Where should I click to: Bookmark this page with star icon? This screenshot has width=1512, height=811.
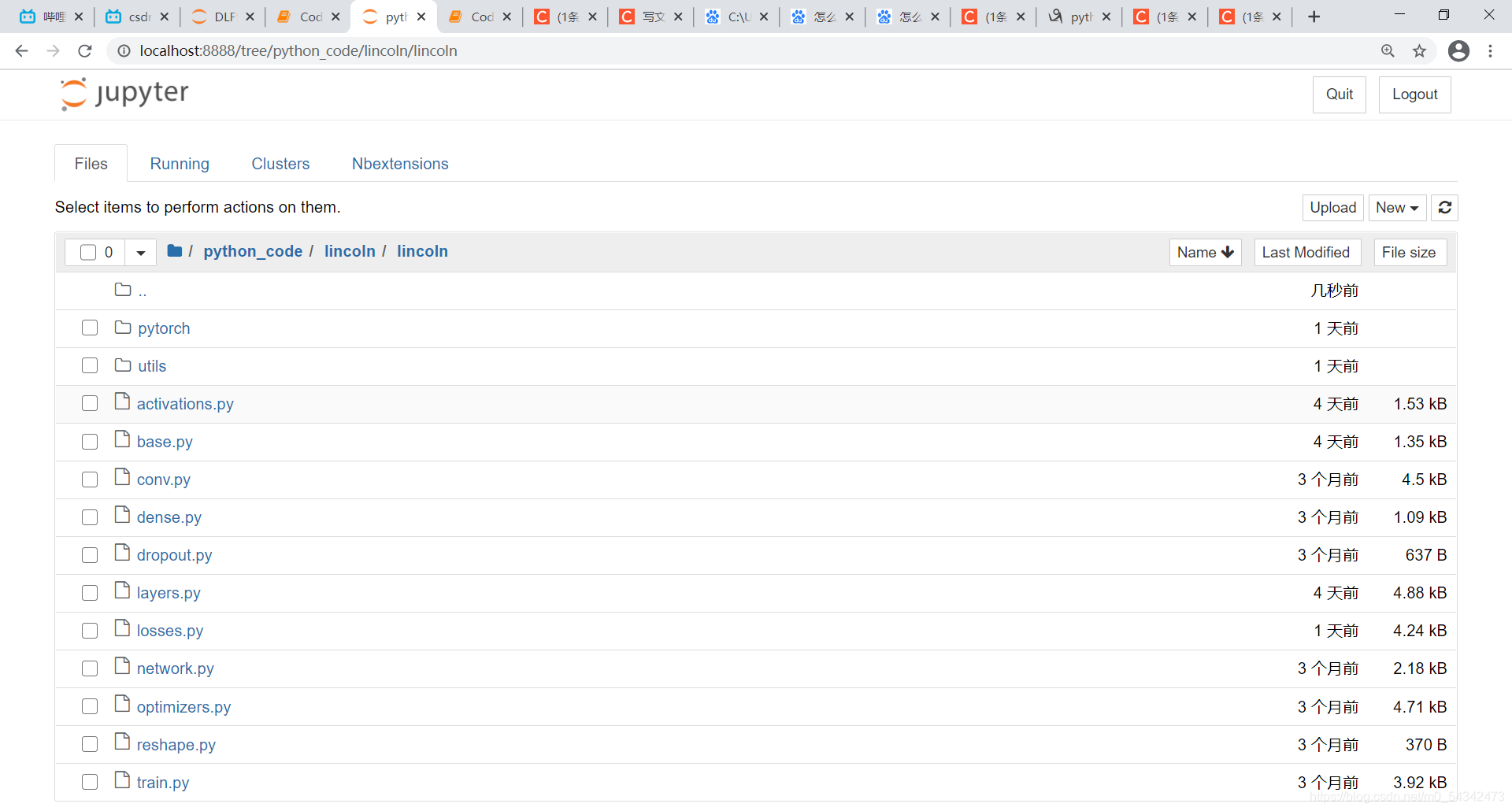[x=1419, y=51]
